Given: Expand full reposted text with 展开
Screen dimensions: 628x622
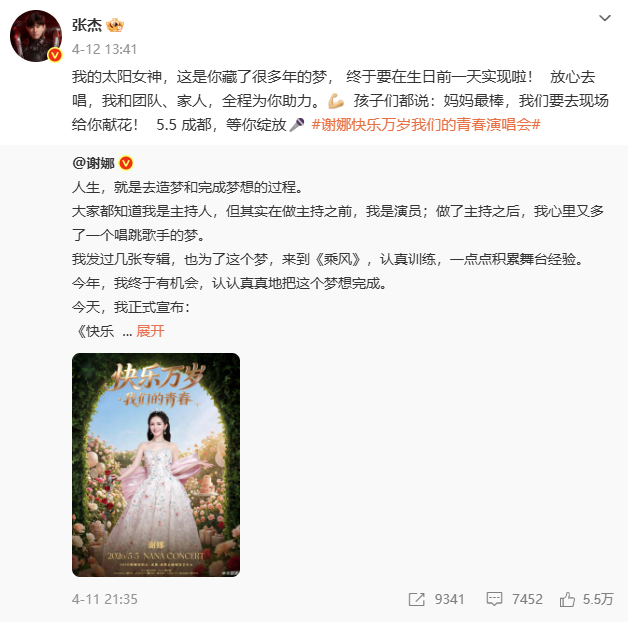Looking at the screenshot, I should [150, 331].
